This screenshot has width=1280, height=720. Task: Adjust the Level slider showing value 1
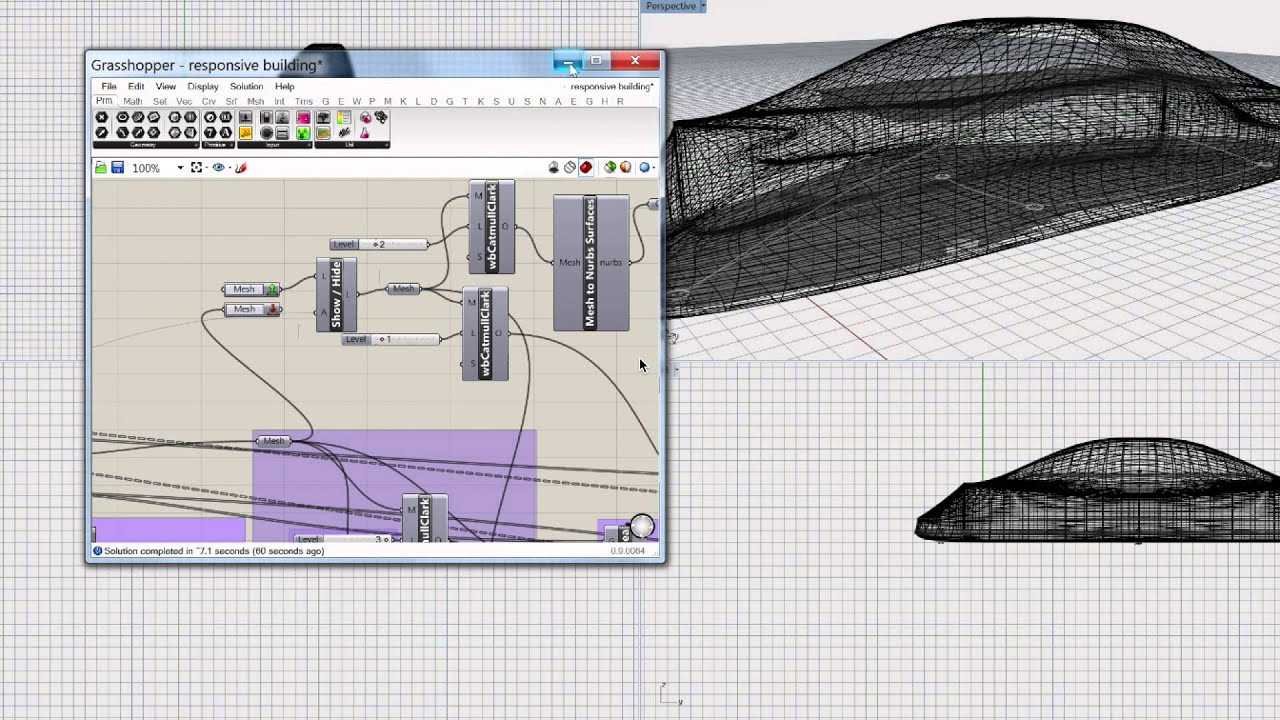click(x=390, y=339)
